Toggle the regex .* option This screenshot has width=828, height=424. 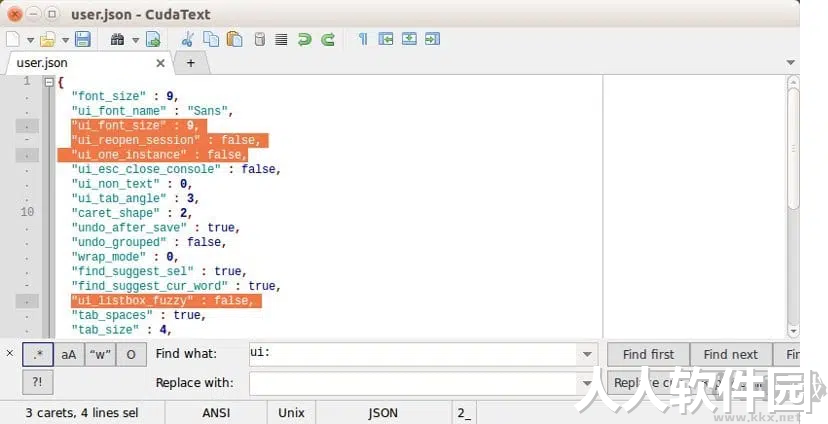pos(37,354)
